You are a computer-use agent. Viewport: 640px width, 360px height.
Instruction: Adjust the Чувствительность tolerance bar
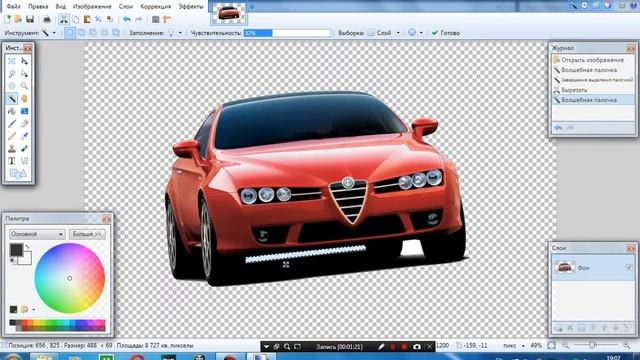click(287, 33)
